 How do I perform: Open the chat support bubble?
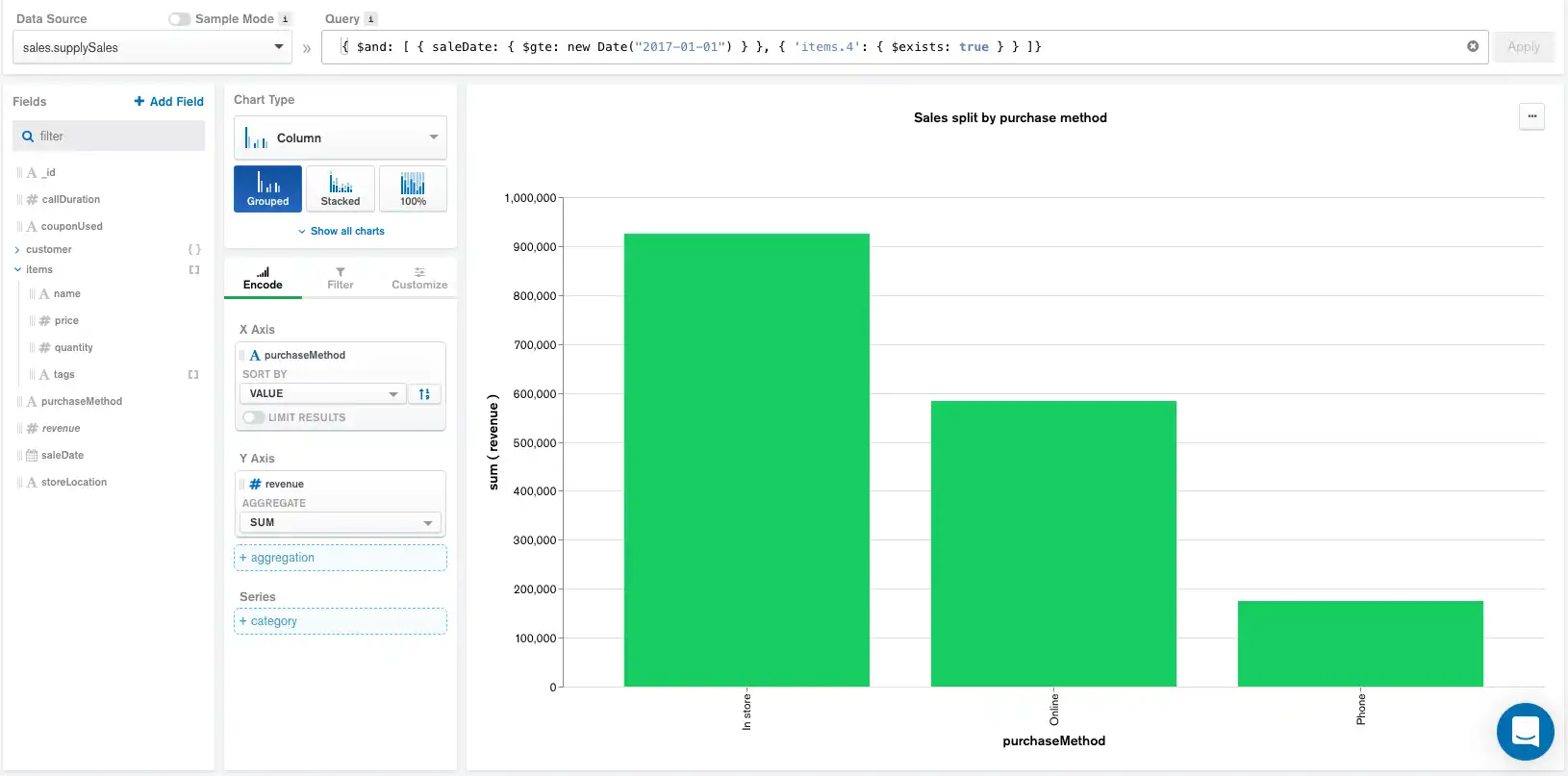tap(1525, 732)
